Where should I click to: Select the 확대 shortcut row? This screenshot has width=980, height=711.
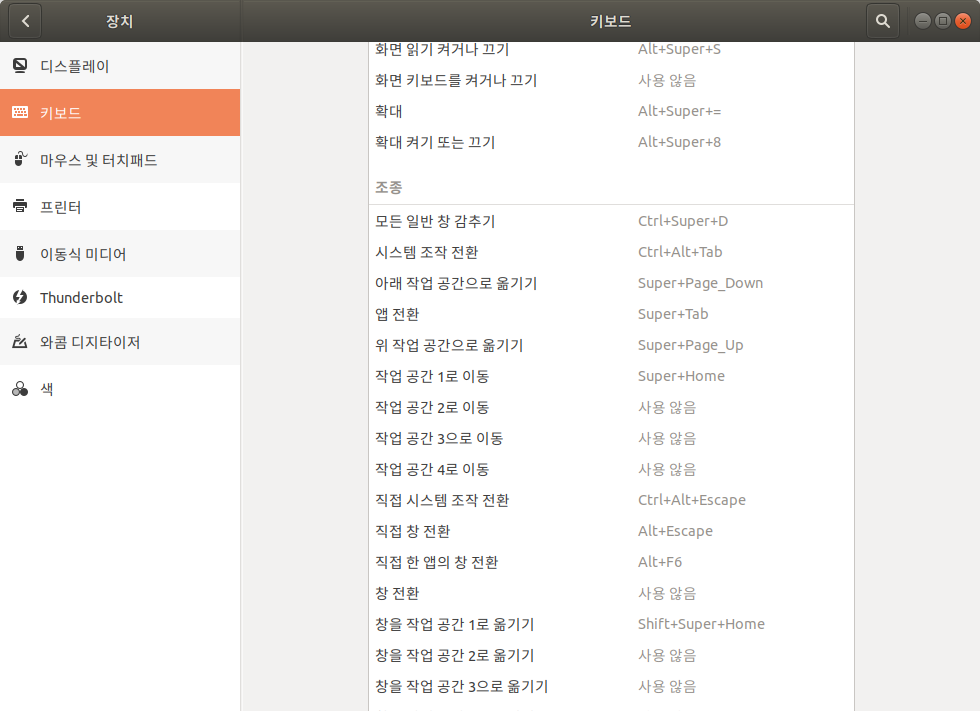(x=611, y=111)
